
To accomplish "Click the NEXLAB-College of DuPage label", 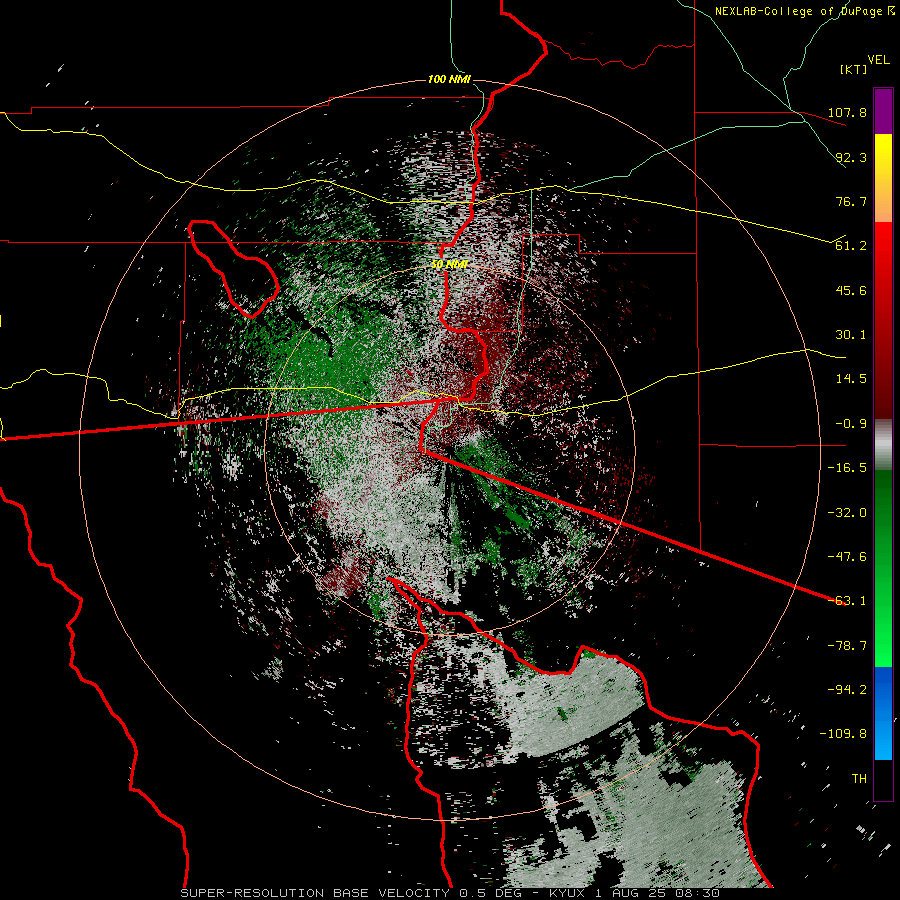I will click(x=799, y=11).
